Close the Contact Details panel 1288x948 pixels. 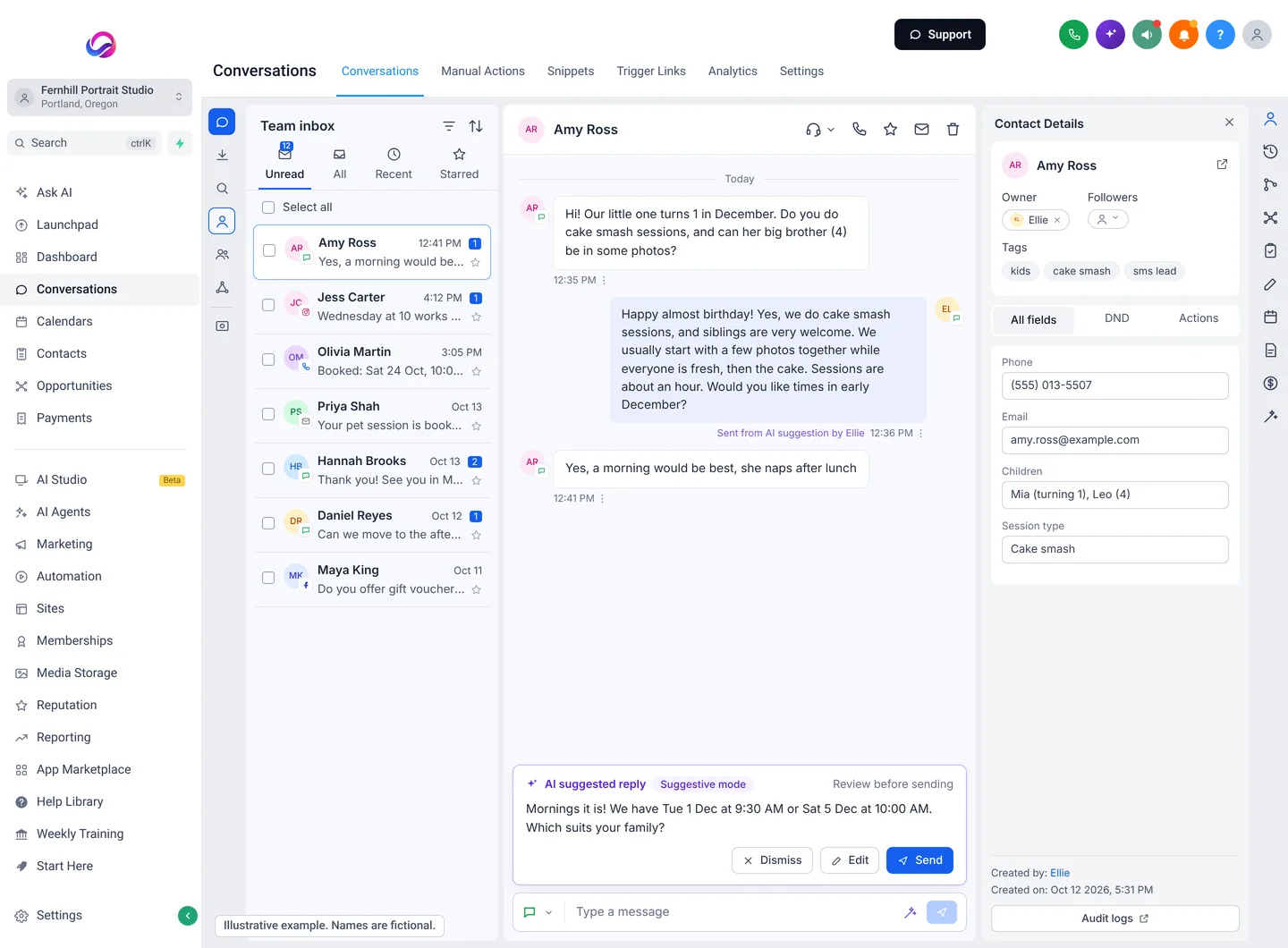[1229, 123]
